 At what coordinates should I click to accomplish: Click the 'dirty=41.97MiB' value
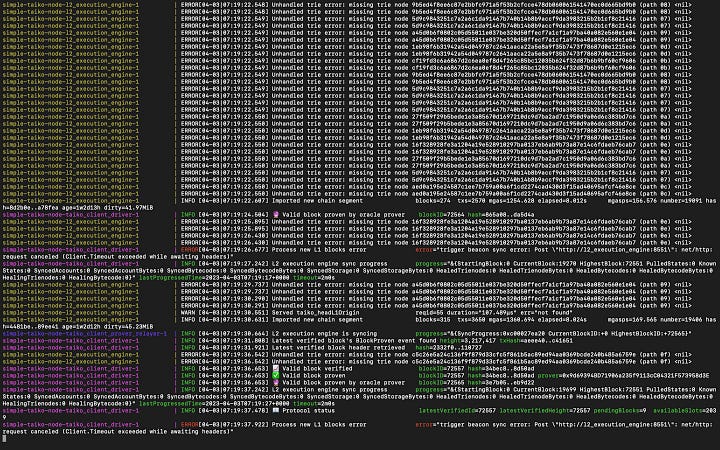(x=128, y=208)
